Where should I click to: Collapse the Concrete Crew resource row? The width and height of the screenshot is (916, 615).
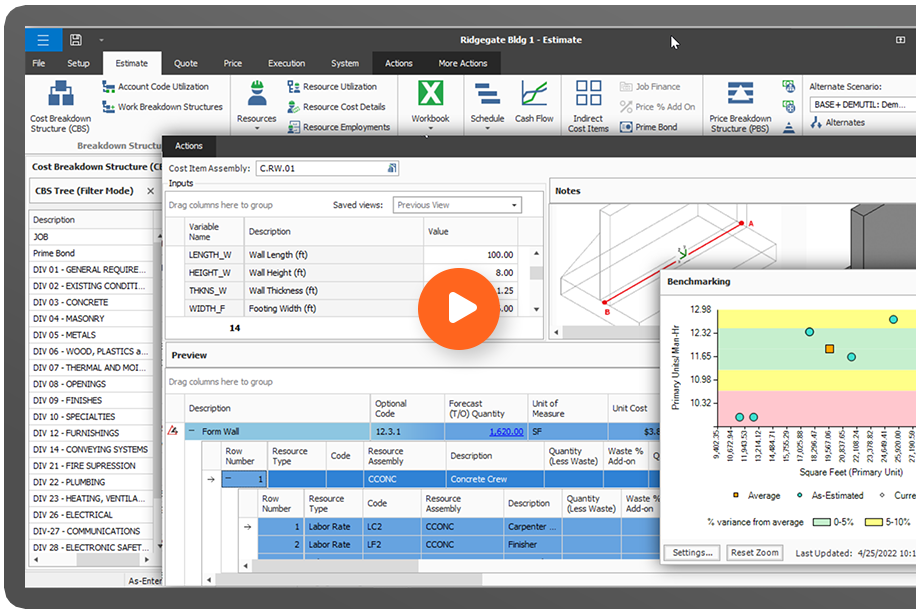227,479
